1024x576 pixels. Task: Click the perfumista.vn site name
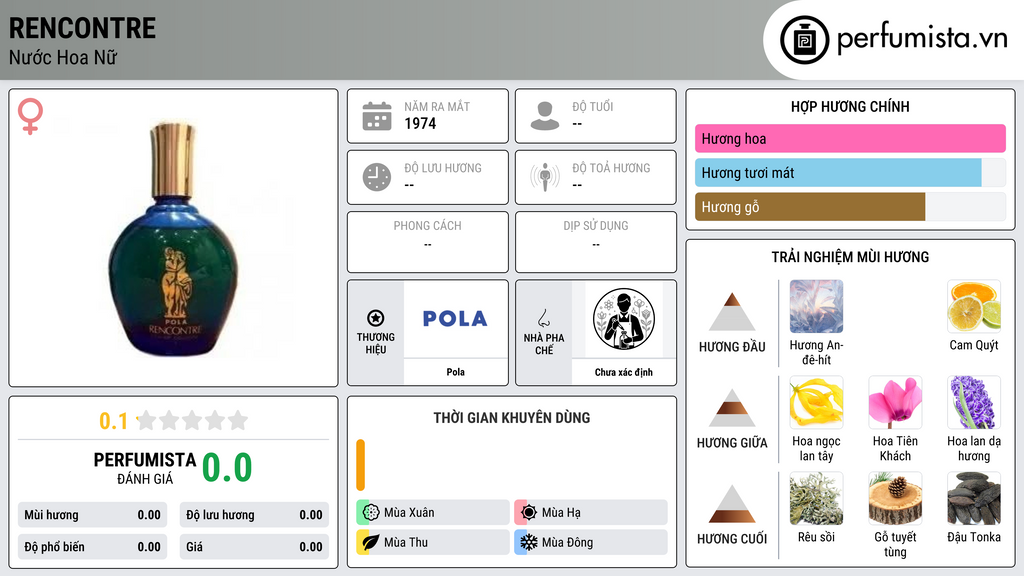pyautogui.click(x=922, y=39)
